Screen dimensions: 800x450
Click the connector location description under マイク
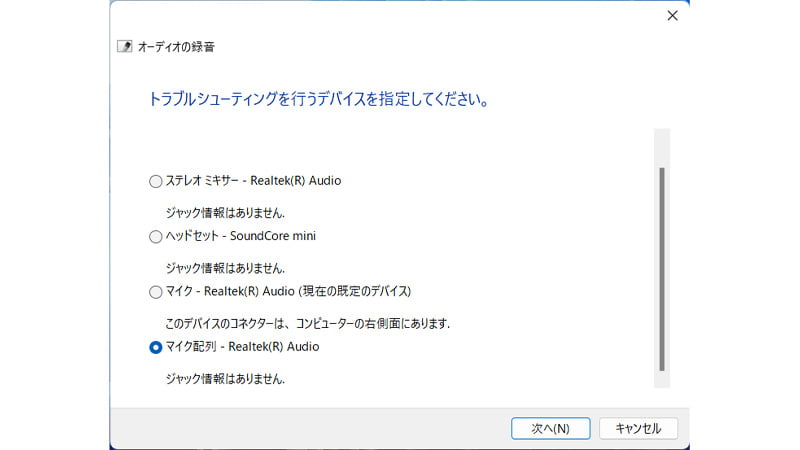pos(307,324)
